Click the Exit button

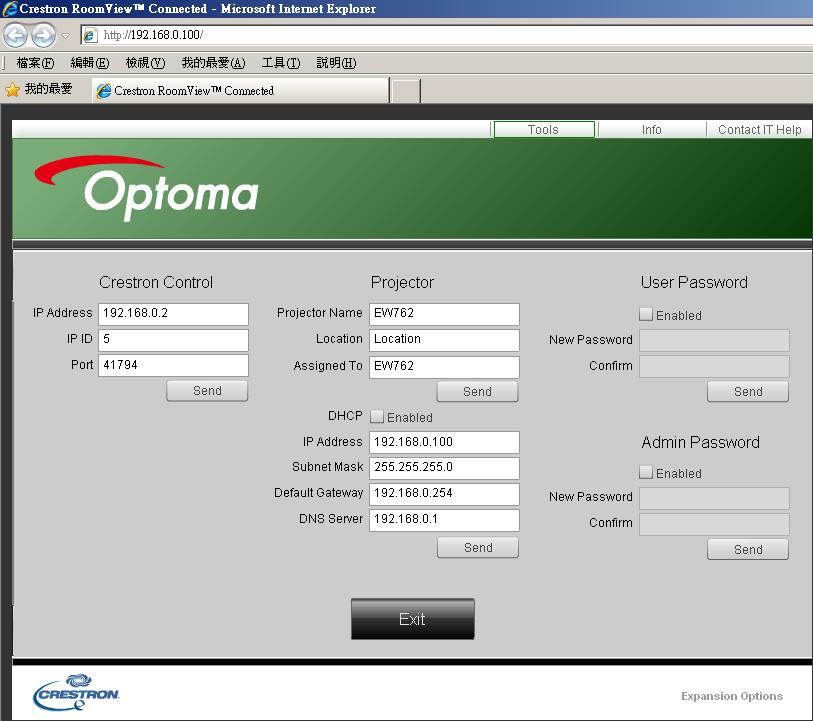tap(413, 619)
